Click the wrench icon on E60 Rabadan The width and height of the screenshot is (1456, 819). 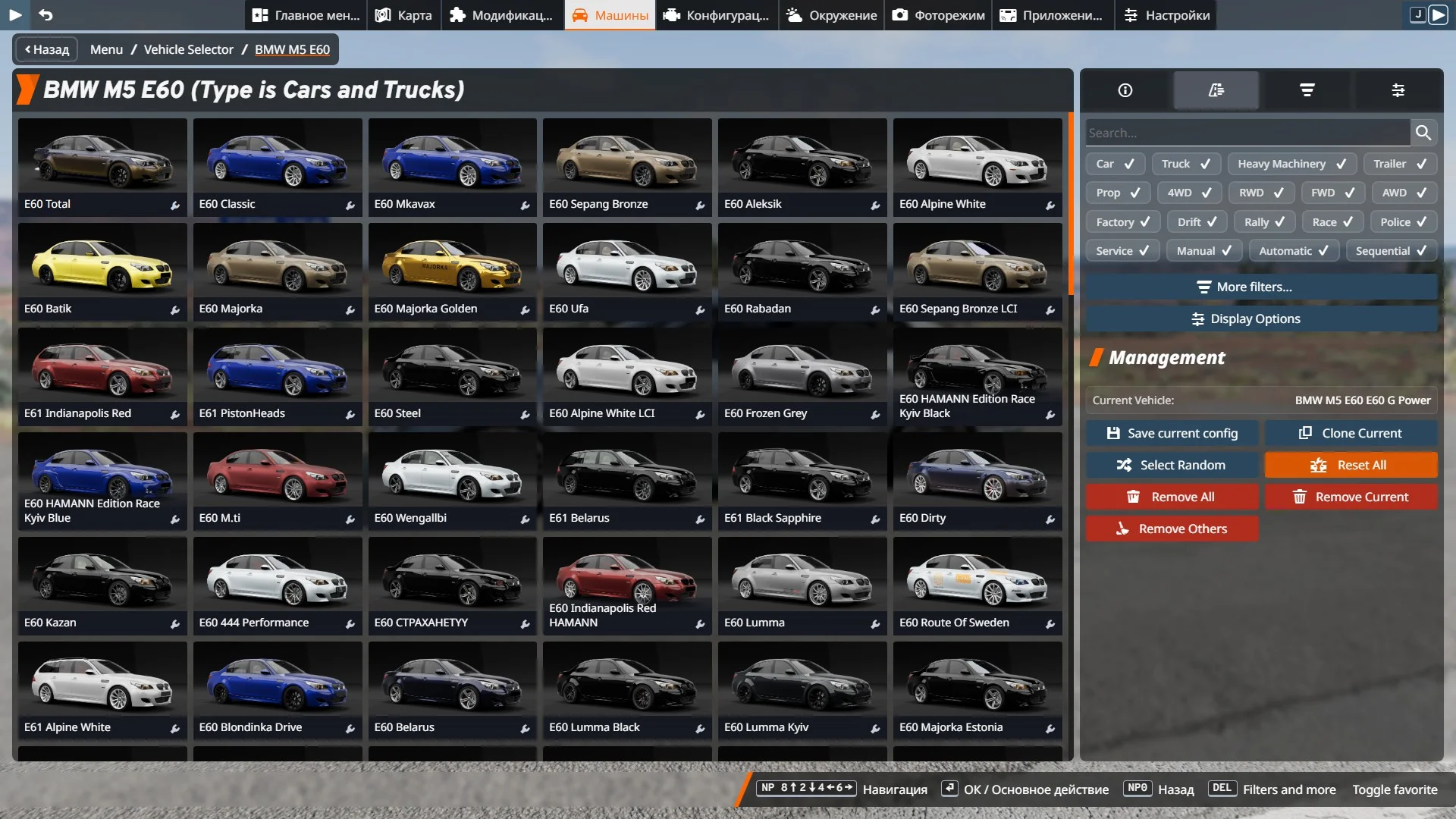tap(875, 309)
